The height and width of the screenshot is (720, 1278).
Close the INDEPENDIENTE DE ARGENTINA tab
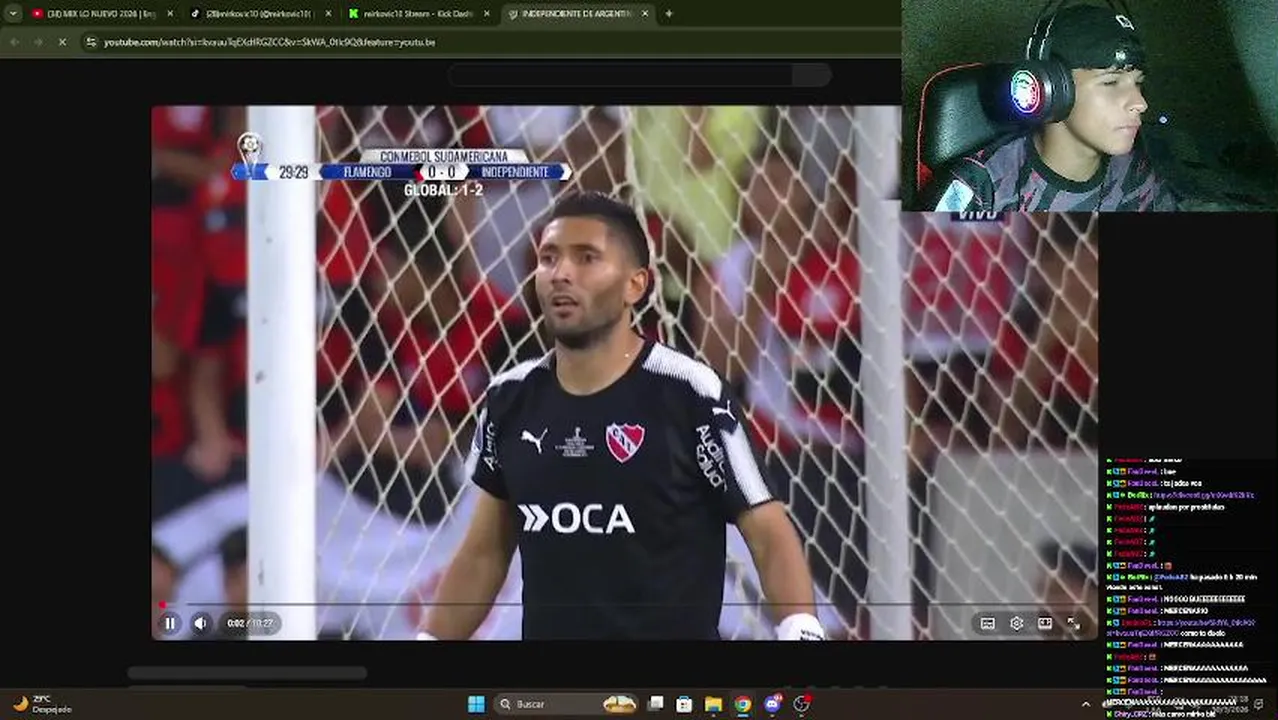[645, 14]
